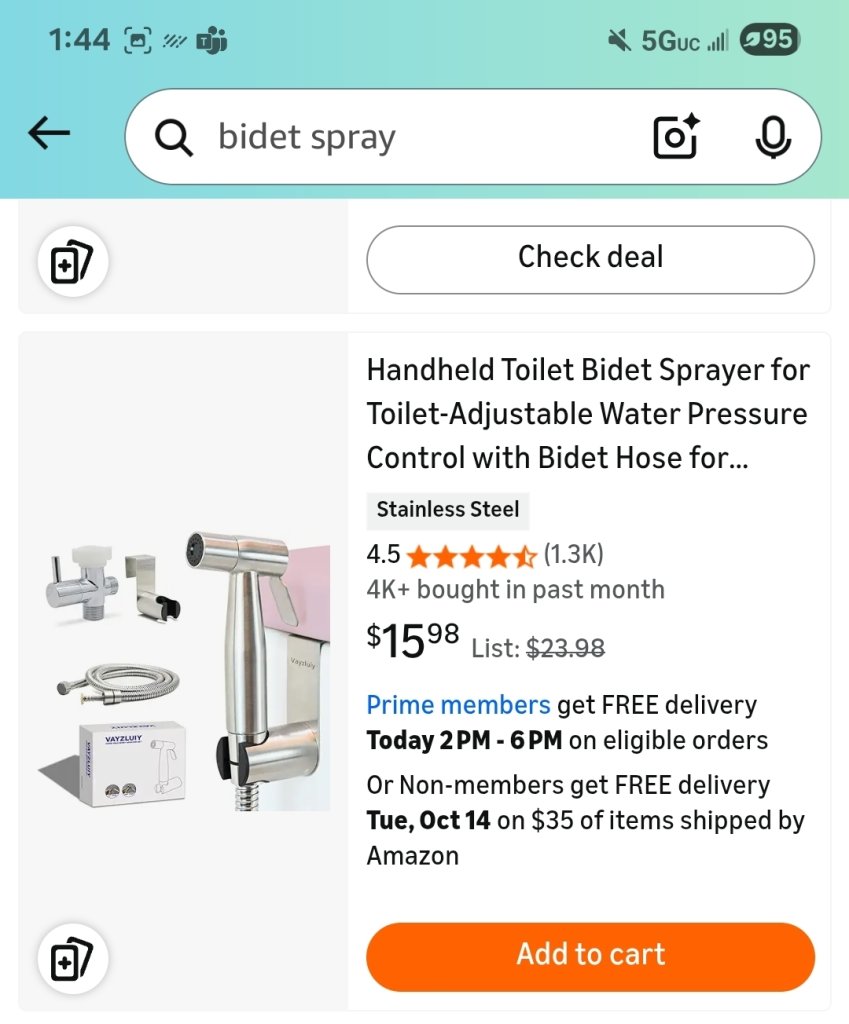Viewport: 849px width, 1024px height.
Task: Tap the bidet sprayer product image
Action: pyautogui.click(x=185, y=670)
